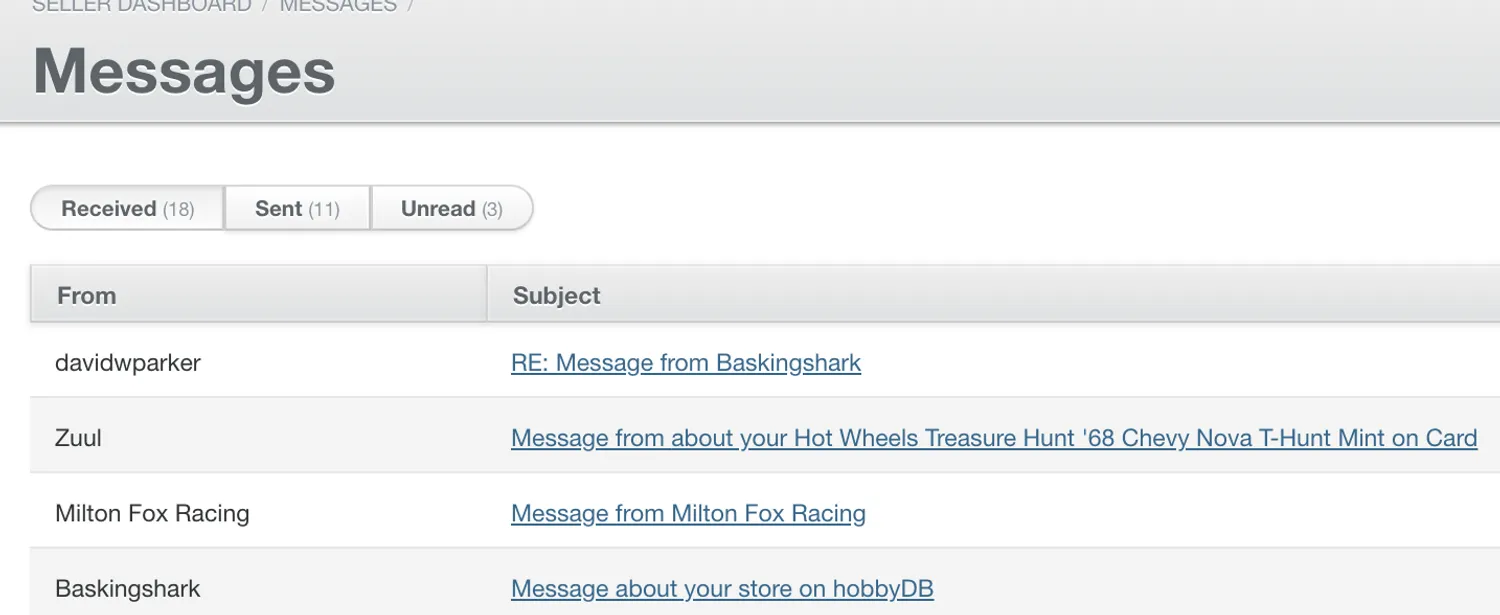Click the large Messages page heading
Screen dimensions: 1500x615
click(184, 72)
